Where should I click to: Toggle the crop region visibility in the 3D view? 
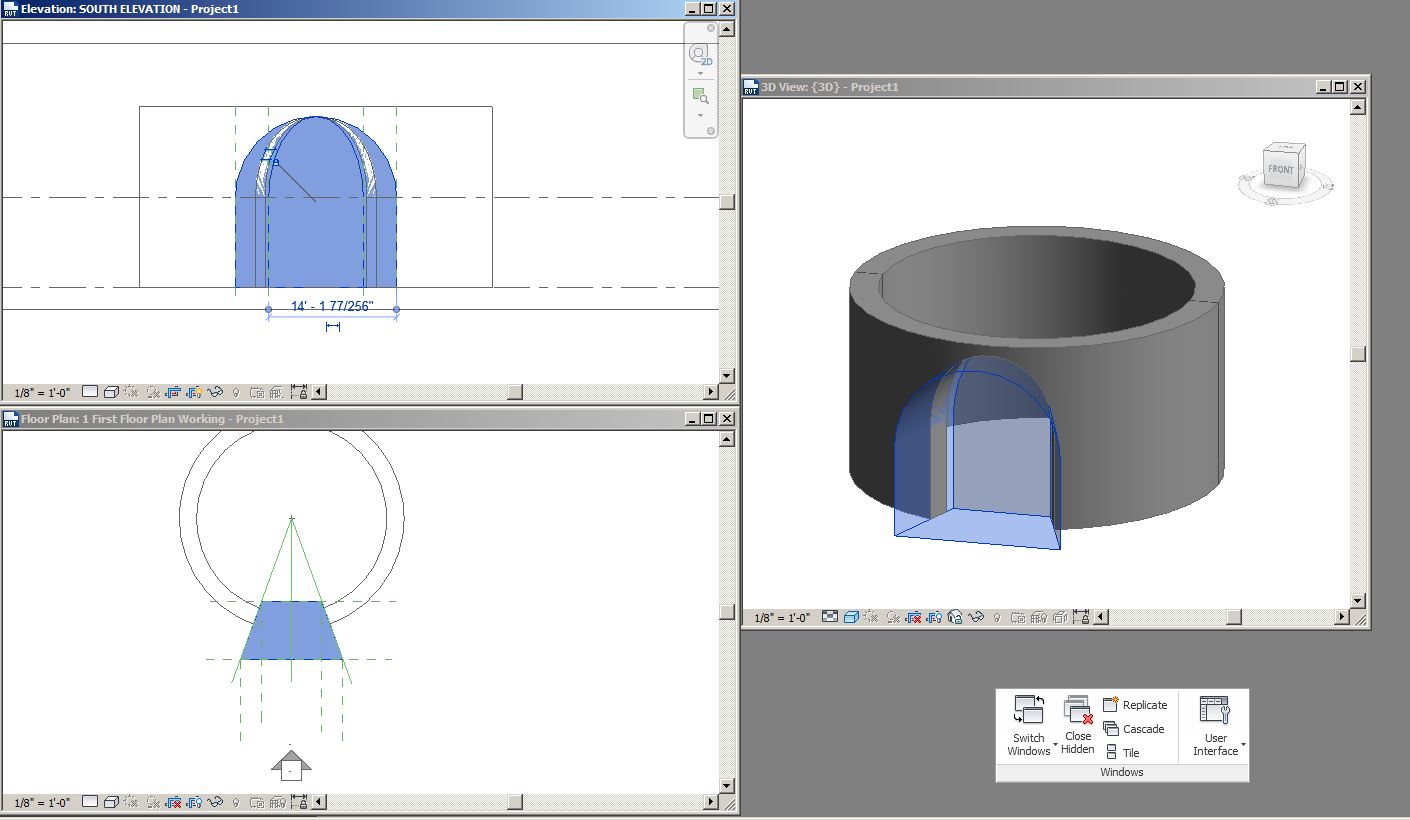click(934, 617)
